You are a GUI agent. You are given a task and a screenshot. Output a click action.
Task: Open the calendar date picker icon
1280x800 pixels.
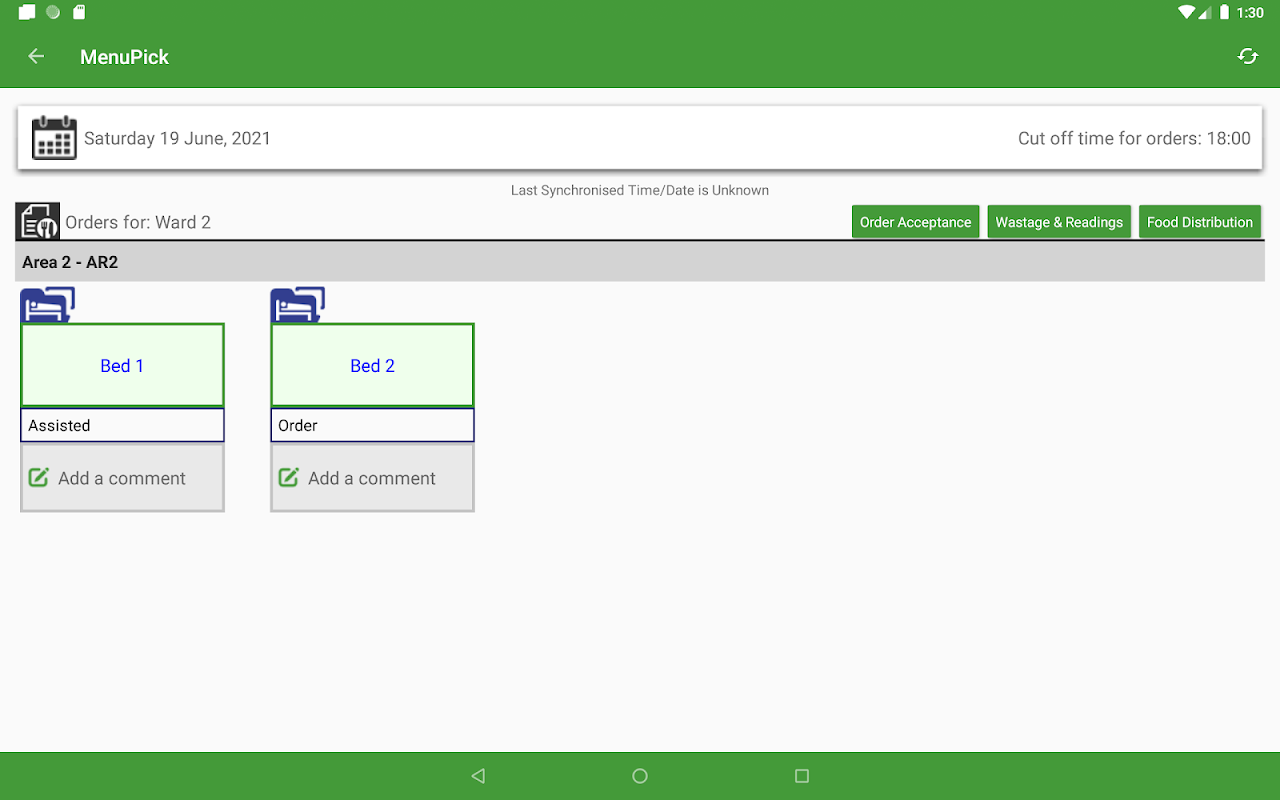click(x=54, y=138)
